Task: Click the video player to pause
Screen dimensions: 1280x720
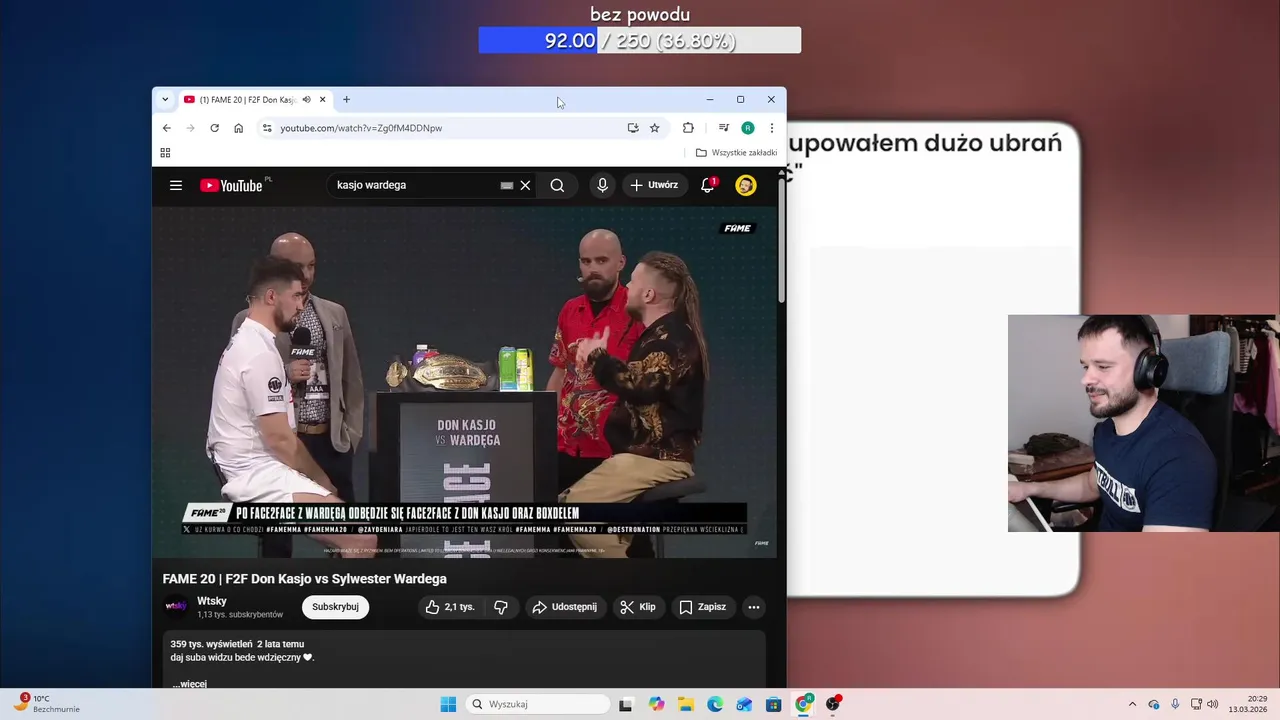Action: tap(464, 382)
